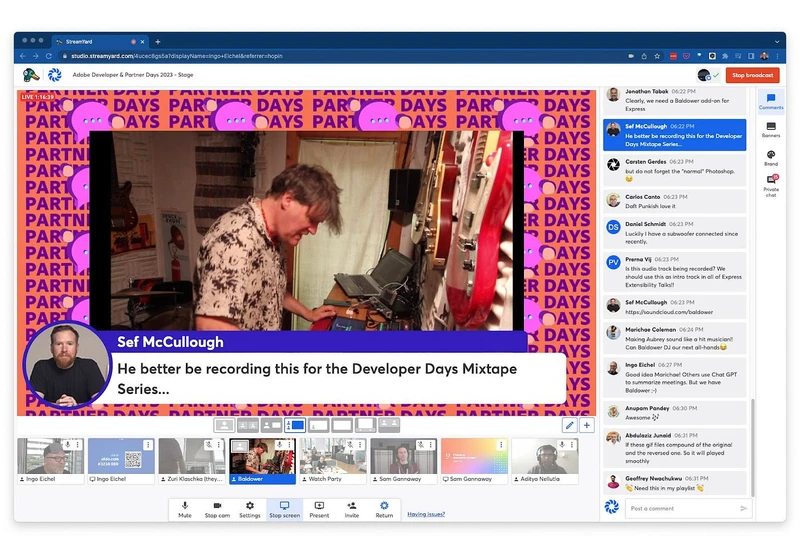Click Stop screen share button
This screenshot has height=560, width=800.
coord(284,510)
